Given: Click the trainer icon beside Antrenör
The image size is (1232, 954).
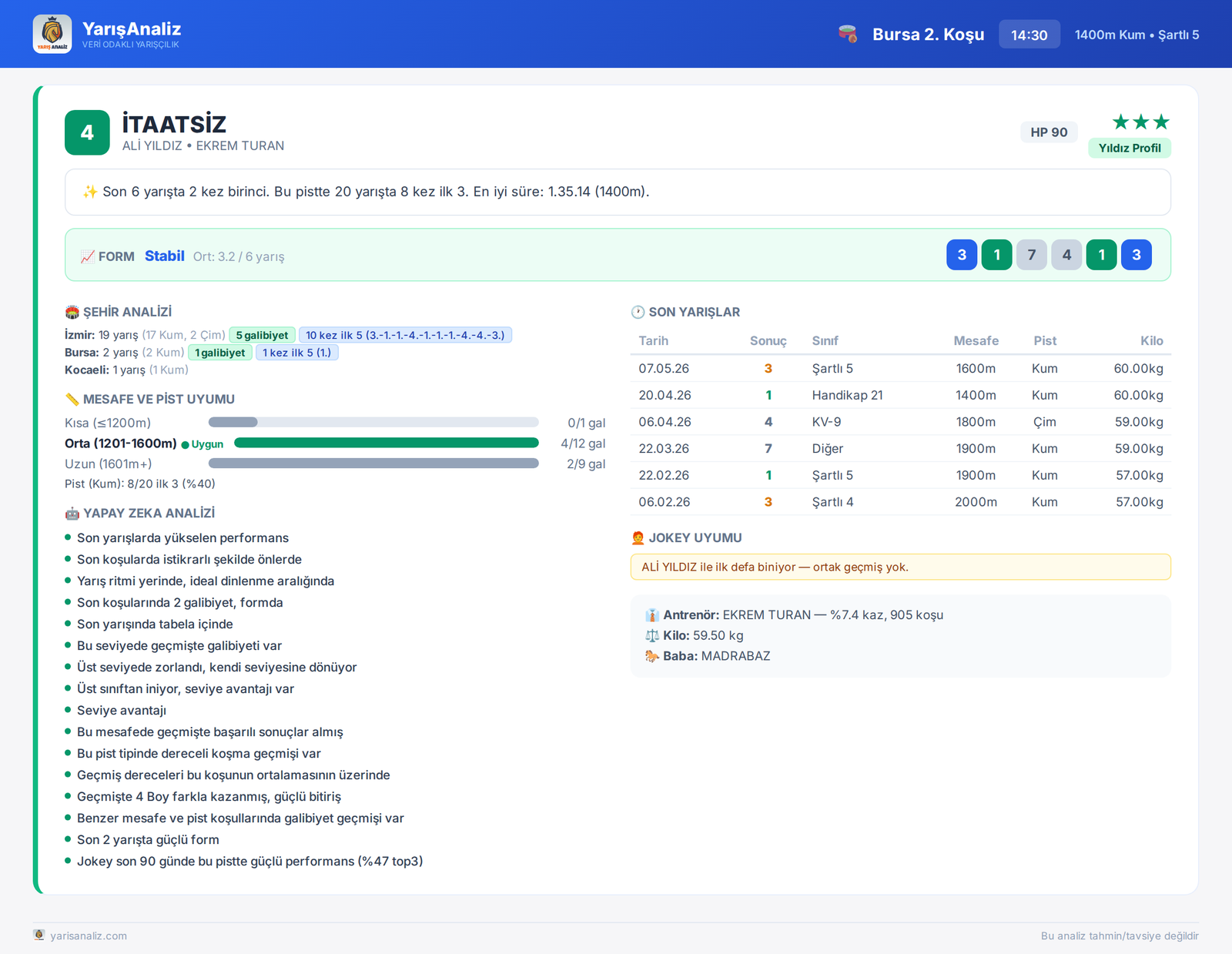Looking at the screenshot, I should pyautogui.click(x=652, y=615).
